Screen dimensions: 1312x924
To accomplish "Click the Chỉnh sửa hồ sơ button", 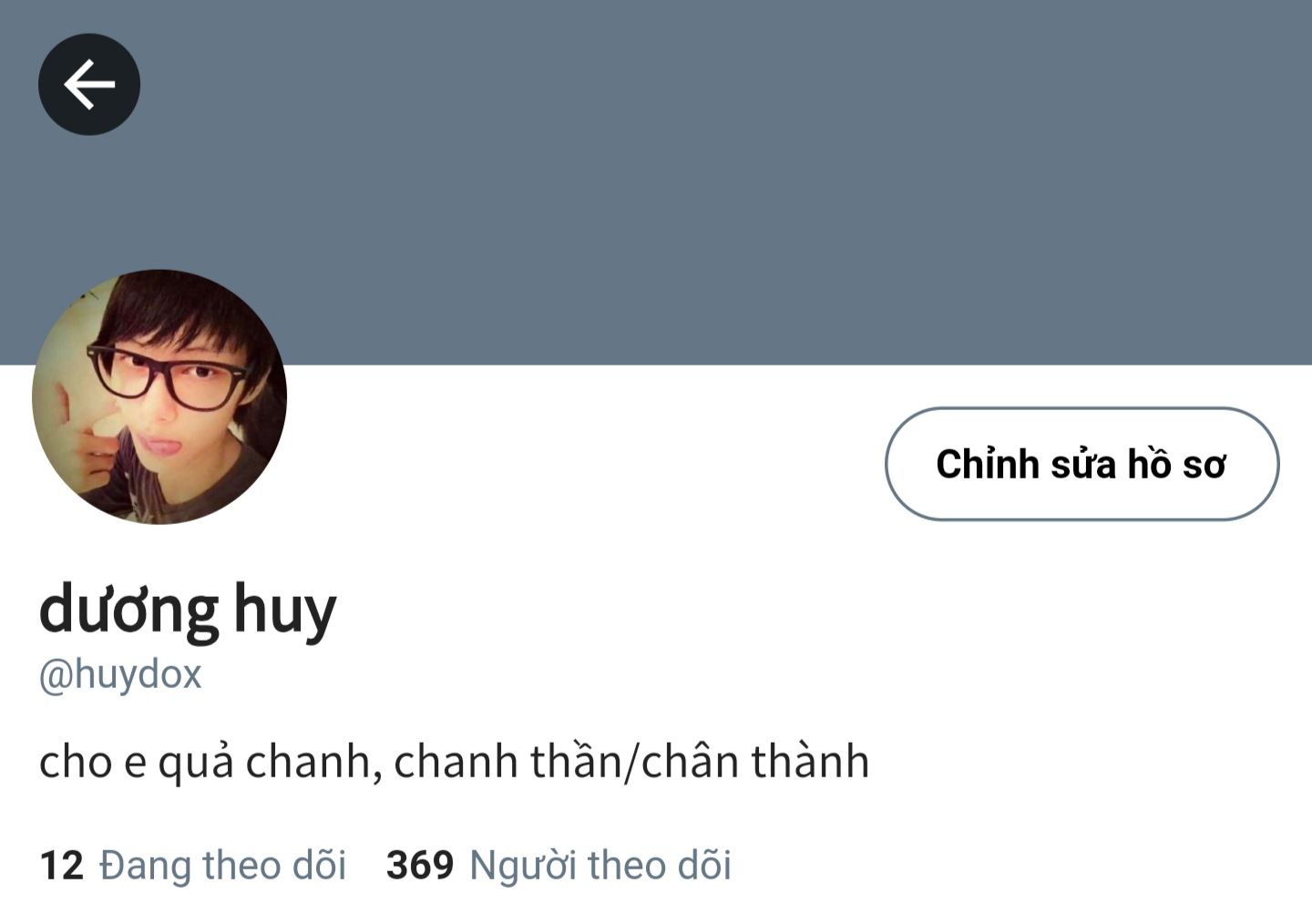I will (1081, 464).
